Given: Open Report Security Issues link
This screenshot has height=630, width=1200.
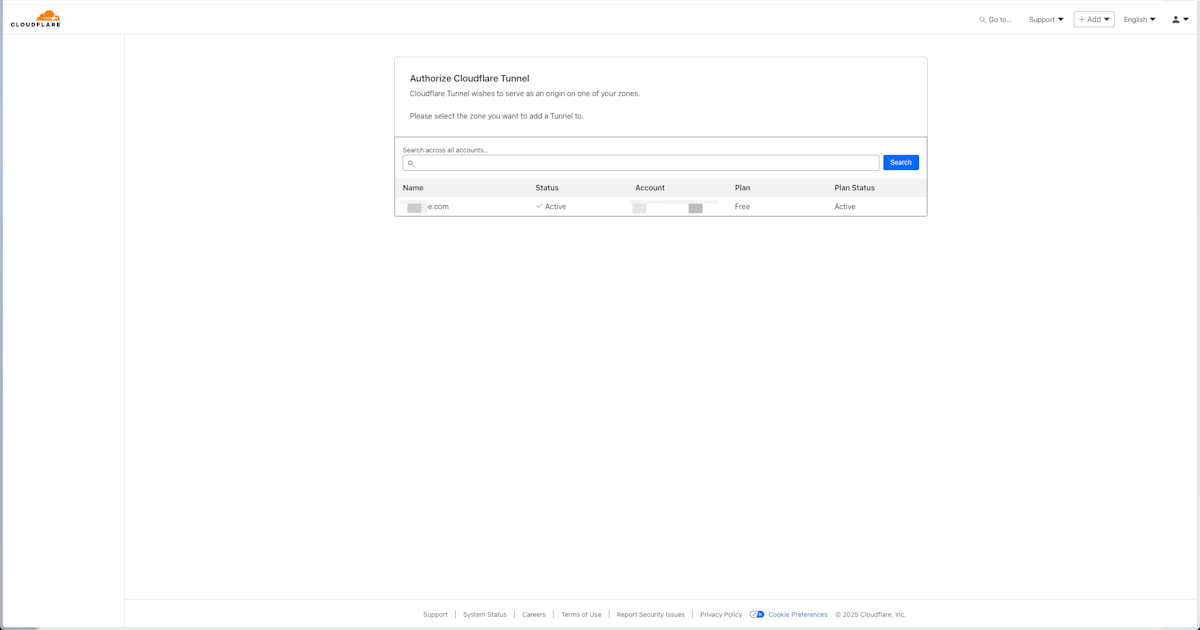Looking at the screenshot, I should [651, 615].
